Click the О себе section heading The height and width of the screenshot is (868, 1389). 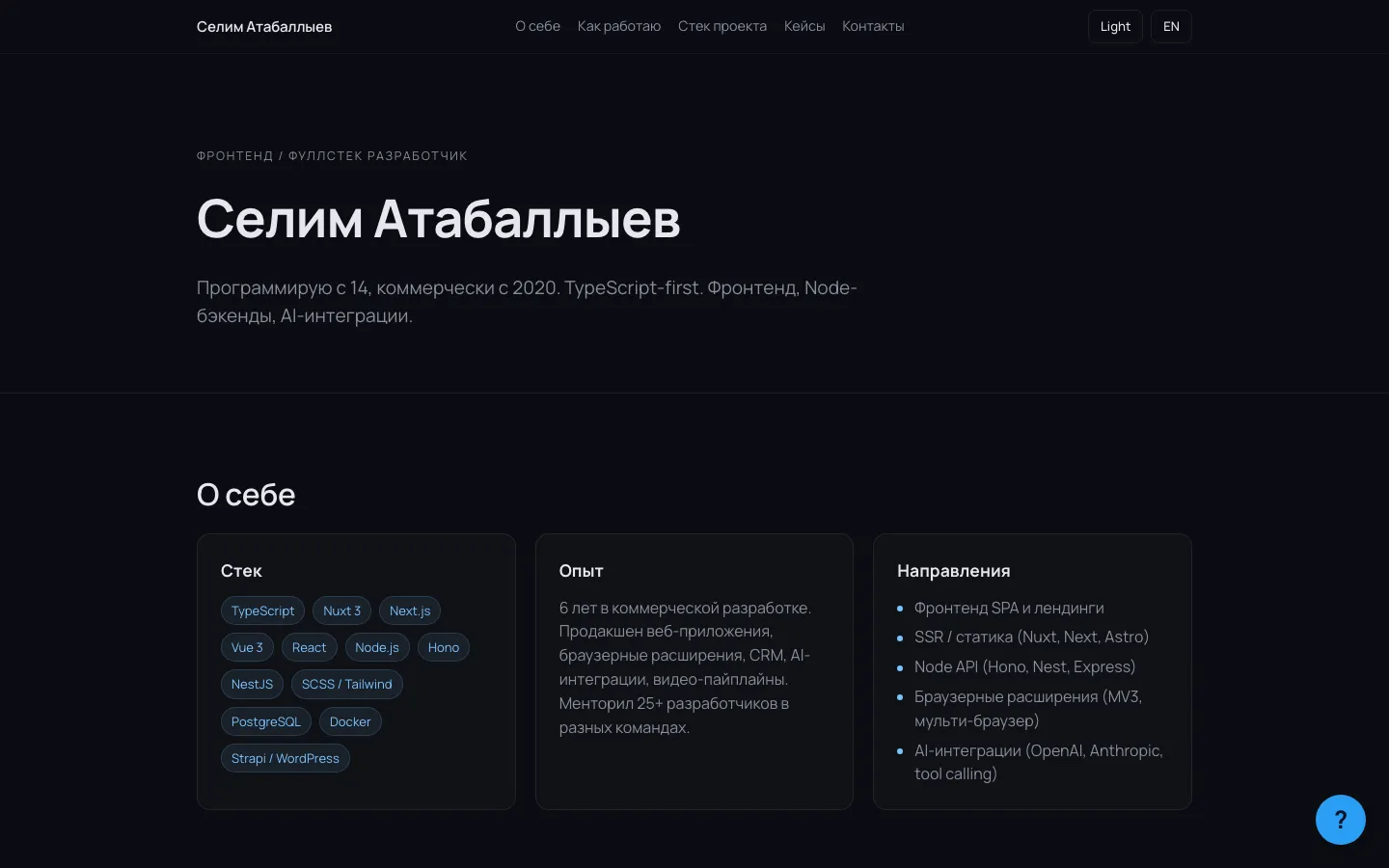pos(246,495)
